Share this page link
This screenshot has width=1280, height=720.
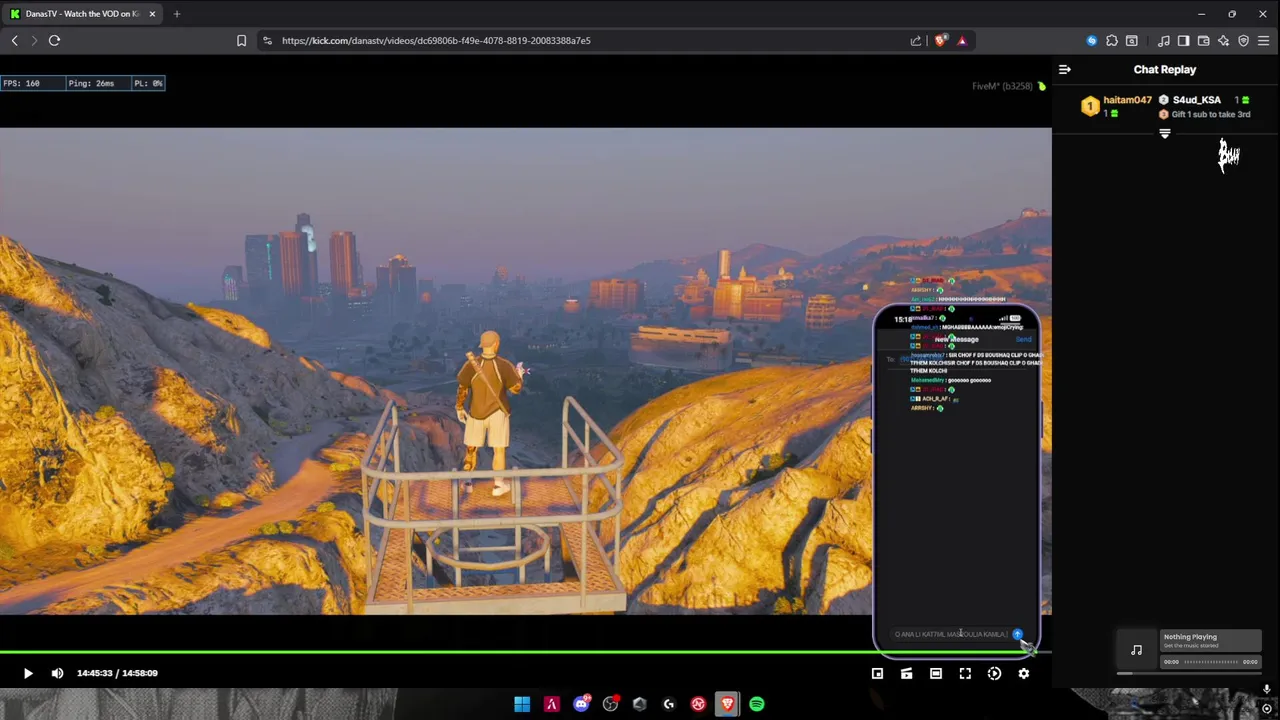[x=916, y=41]
